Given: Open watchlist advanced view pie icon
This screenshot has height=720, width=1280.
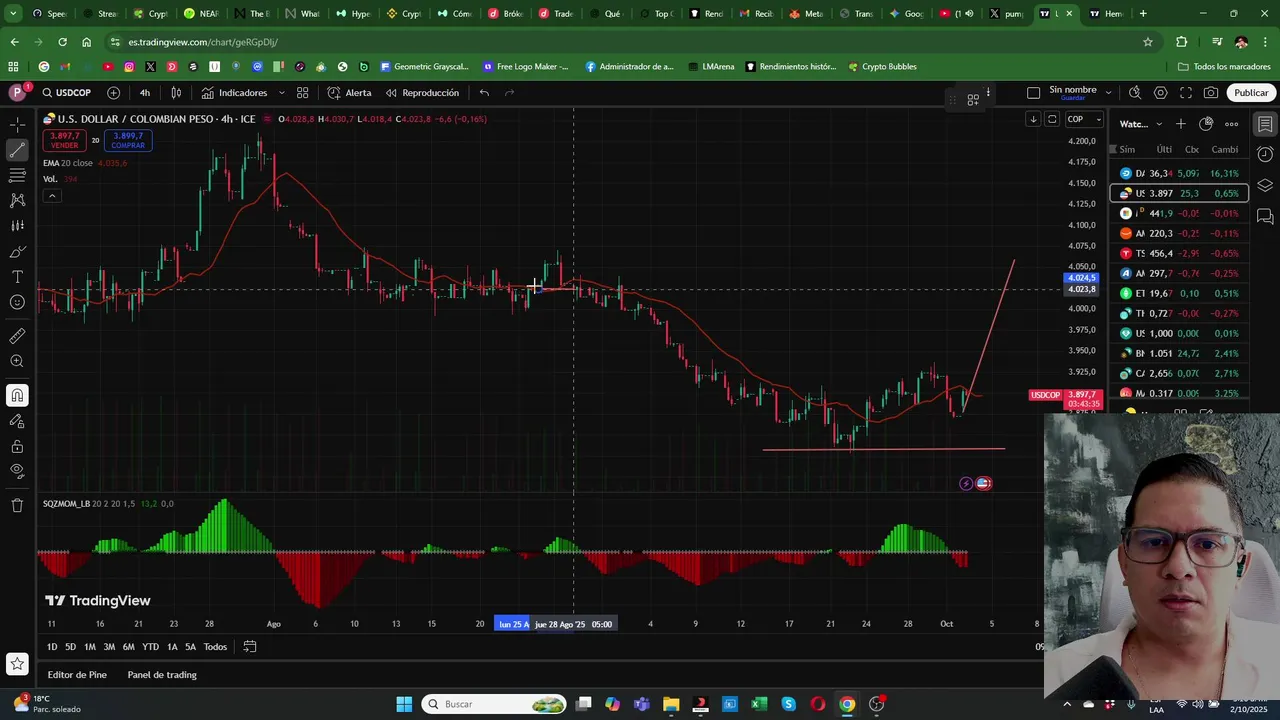Looking at the screenshot, I should (1206, 124).
